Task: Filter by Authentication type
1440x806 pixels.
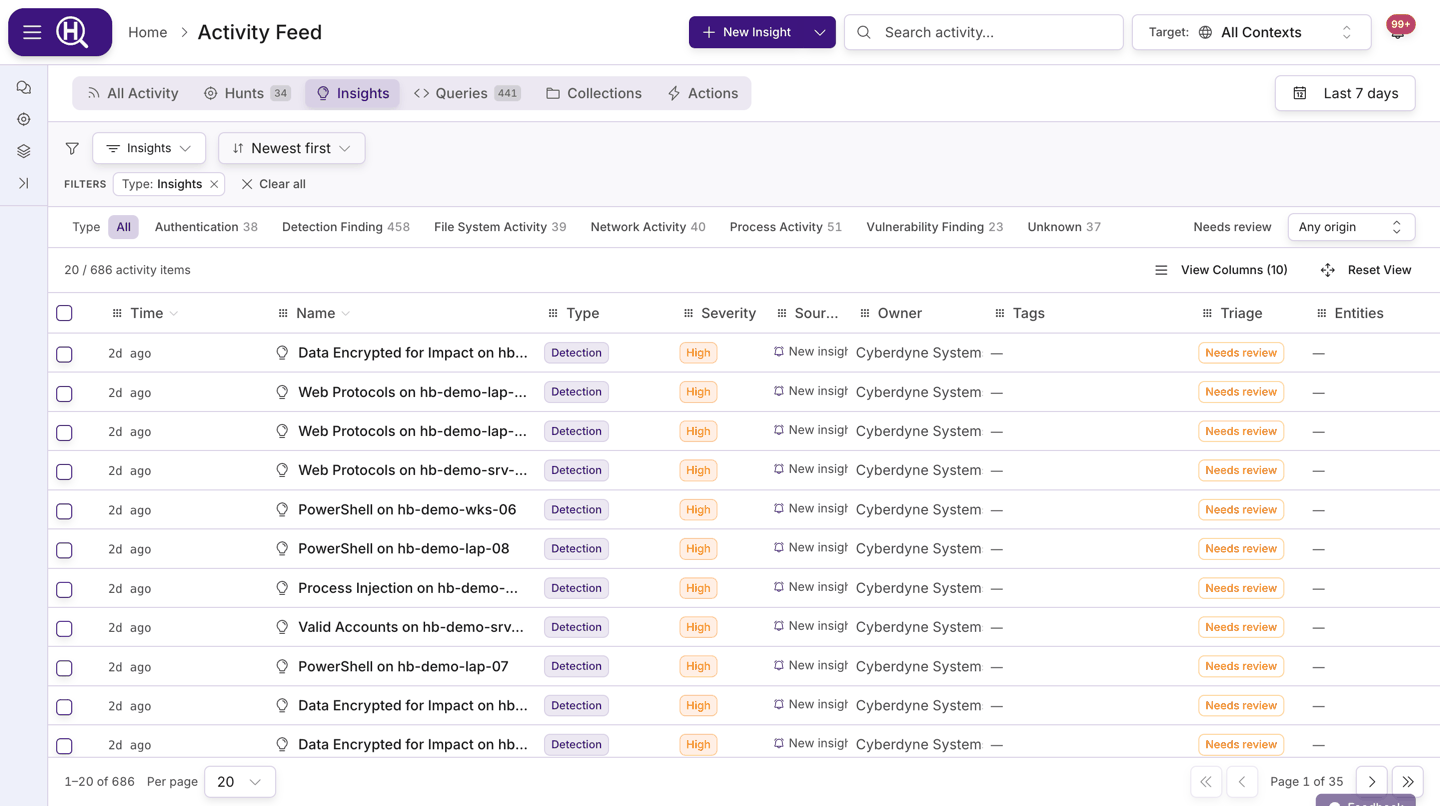Action: click(206, 227)
